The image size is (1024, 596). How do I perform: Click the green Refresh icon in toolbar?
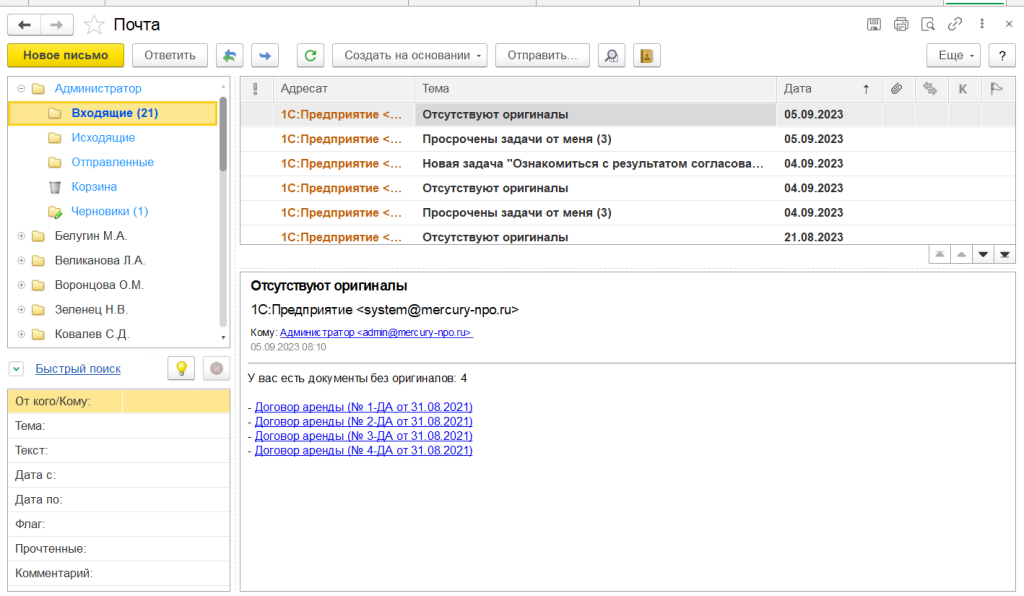point(312,56)
